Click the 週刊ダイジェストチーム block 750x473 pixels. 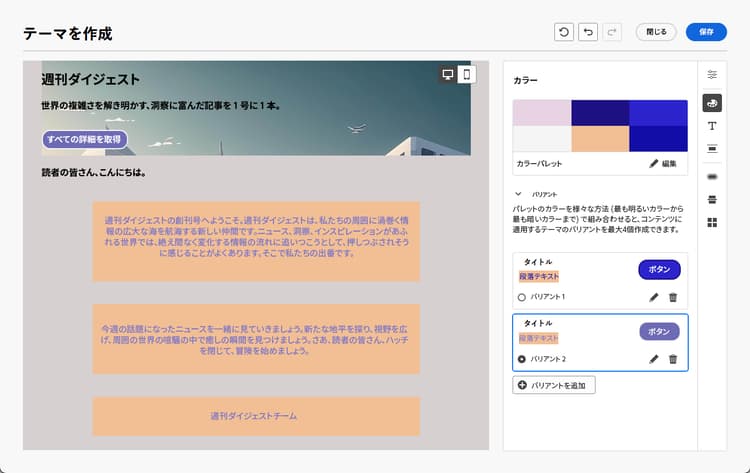point(256,416)
